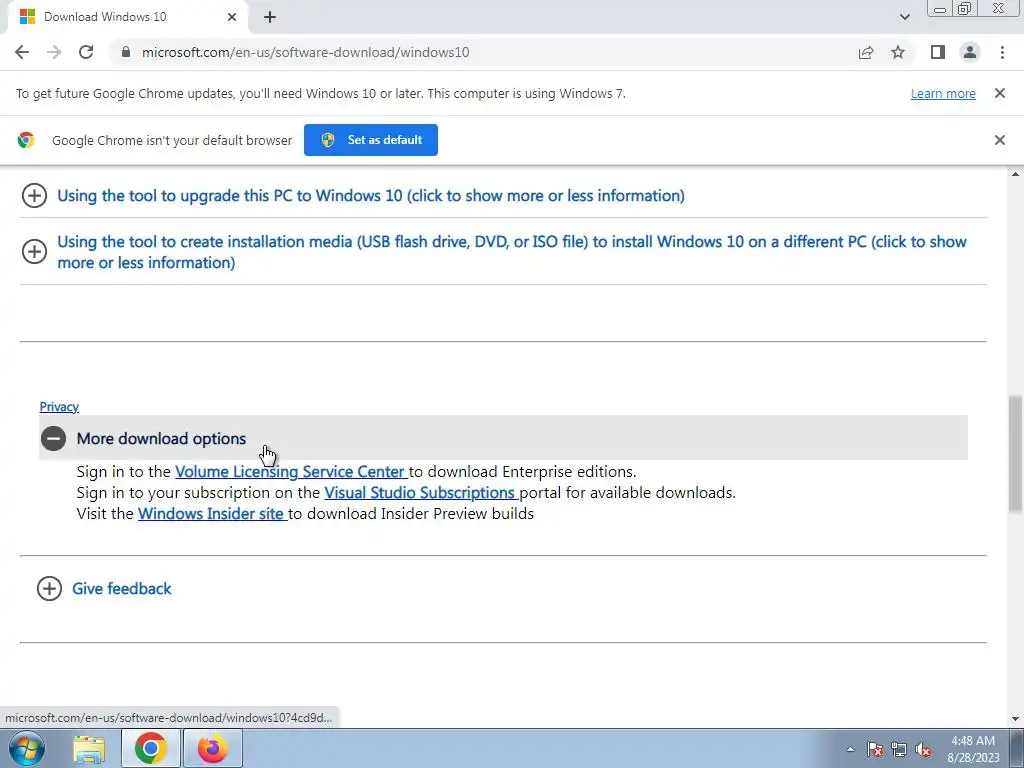1024x768 pixels.
Task: Click the Microsoft logo favicon on tab
Action: 27,17
